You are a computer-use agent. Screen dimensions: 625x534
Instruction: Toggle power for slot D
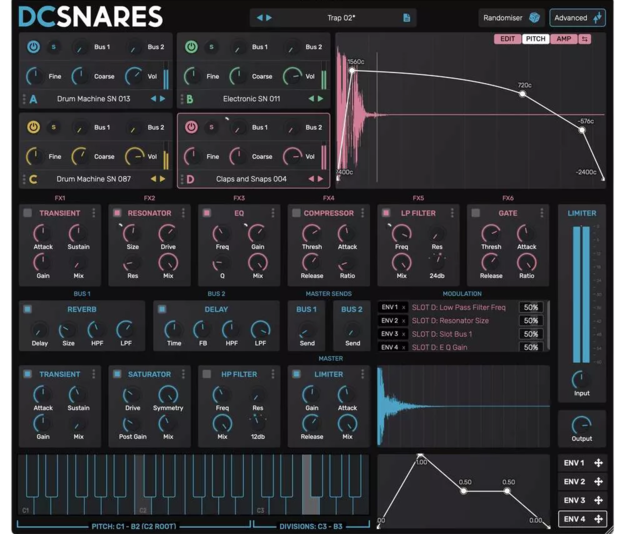coord(191,127)
